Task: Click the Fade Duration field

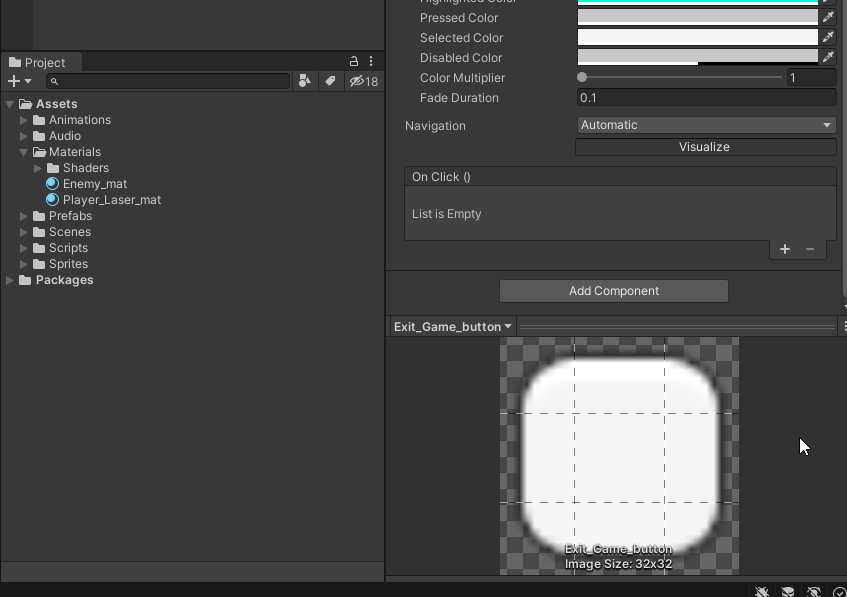Action: tap(706, 98)
